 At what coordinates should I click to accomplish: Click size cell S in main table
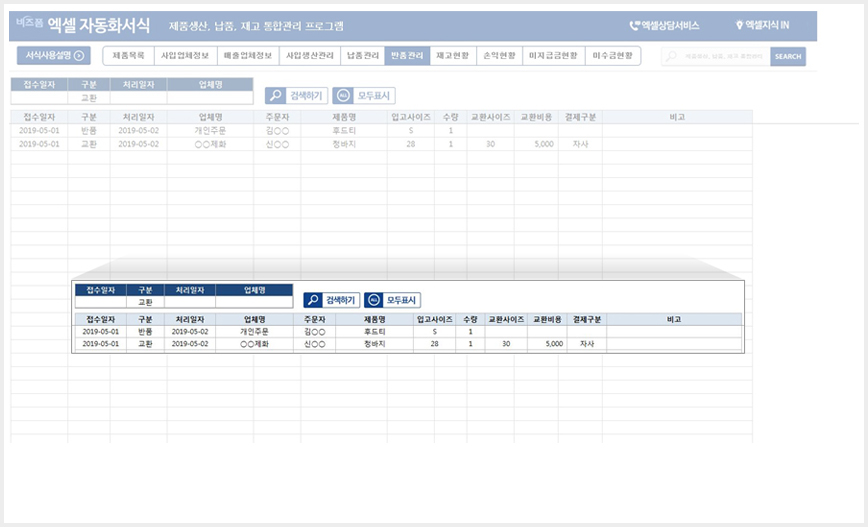click(411, 131)
